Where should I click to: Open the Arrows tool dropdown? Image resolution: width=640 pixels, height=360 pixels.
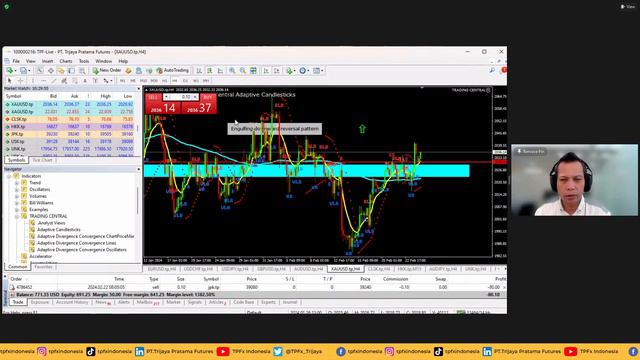111,81
